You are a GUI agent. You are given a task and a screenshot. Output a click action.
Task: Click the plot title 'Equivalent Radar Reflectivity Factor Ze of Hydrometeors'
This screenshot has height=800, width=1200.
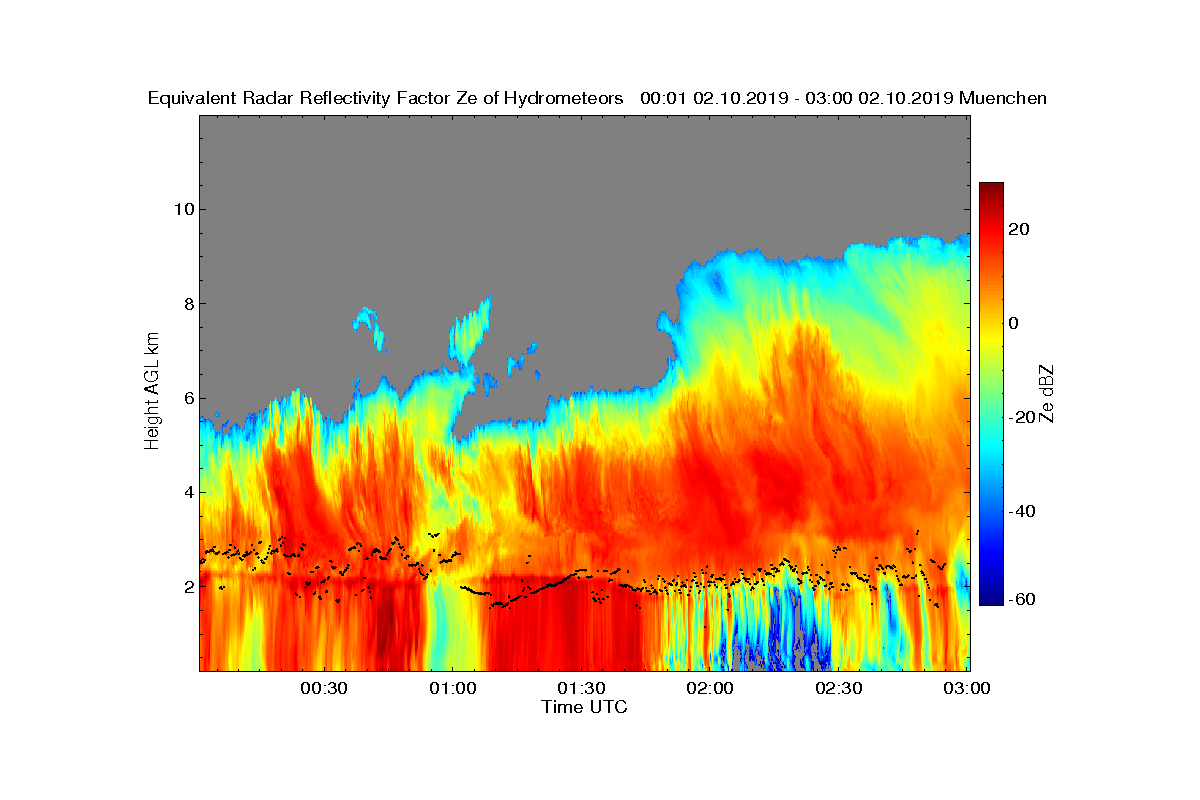(x=386, y=98)
